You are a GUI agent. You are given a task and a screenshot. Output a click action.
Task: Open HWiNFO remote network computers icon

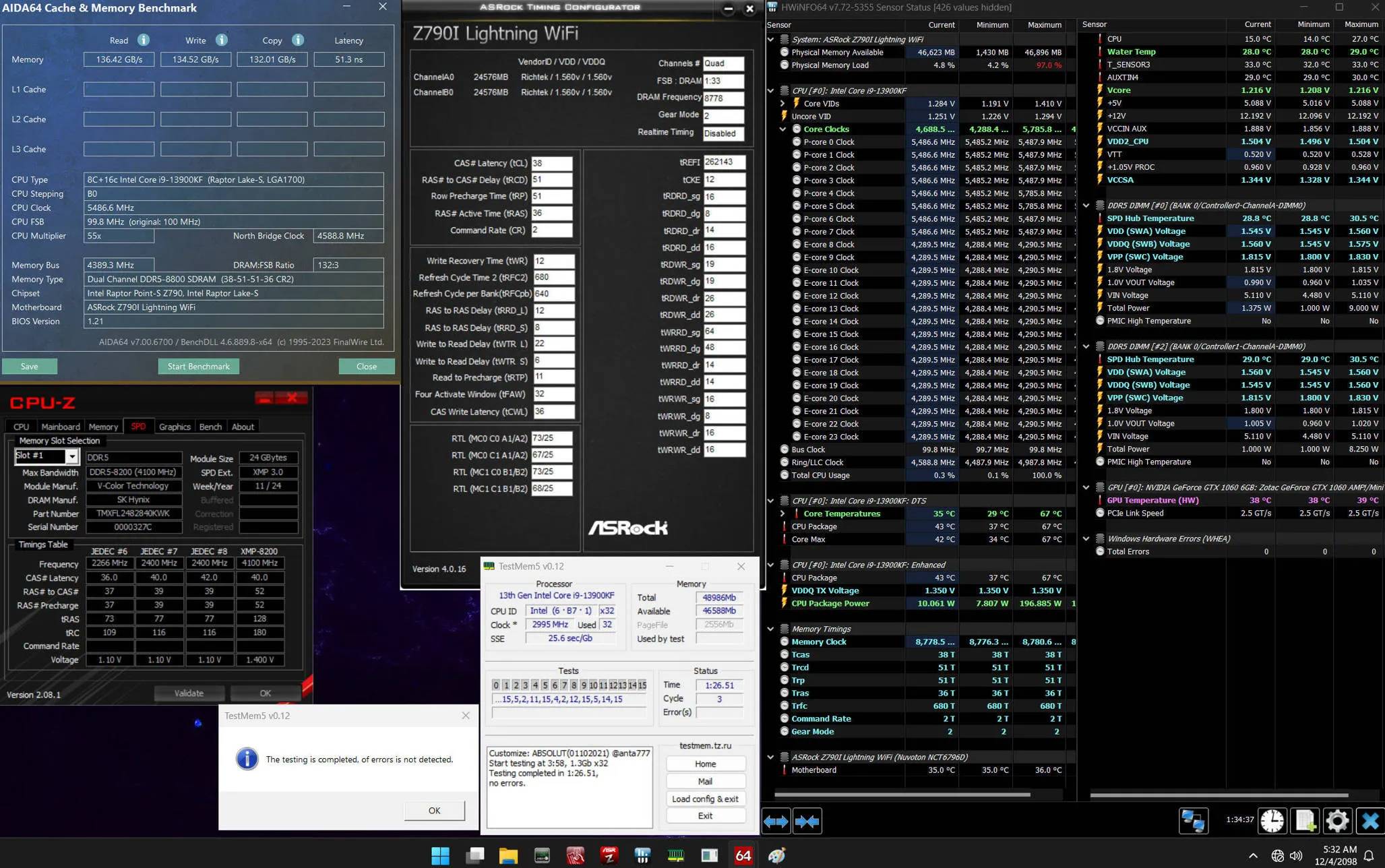(1194, 821)
